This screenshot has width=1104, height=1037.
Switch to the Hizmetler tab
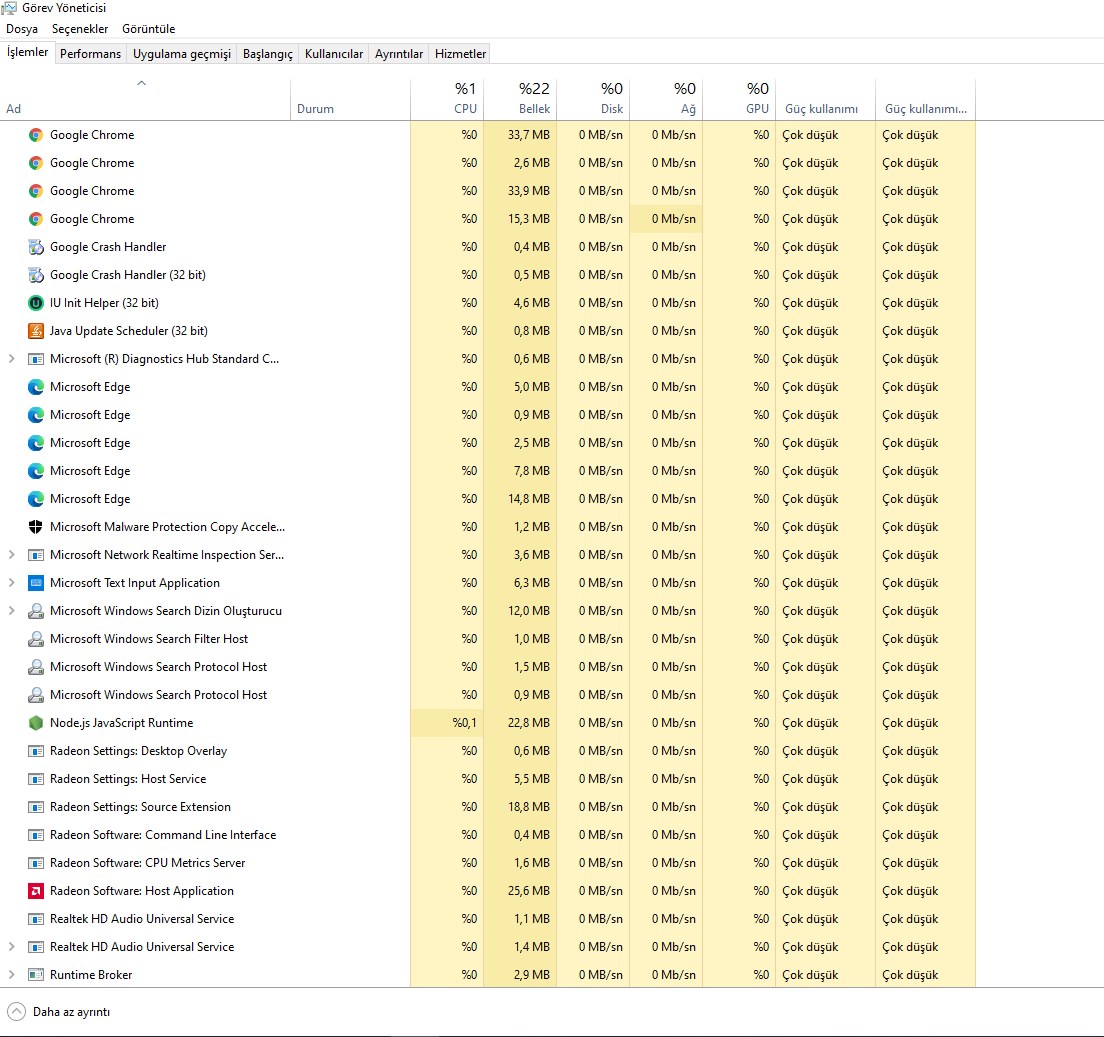point(460,54)
